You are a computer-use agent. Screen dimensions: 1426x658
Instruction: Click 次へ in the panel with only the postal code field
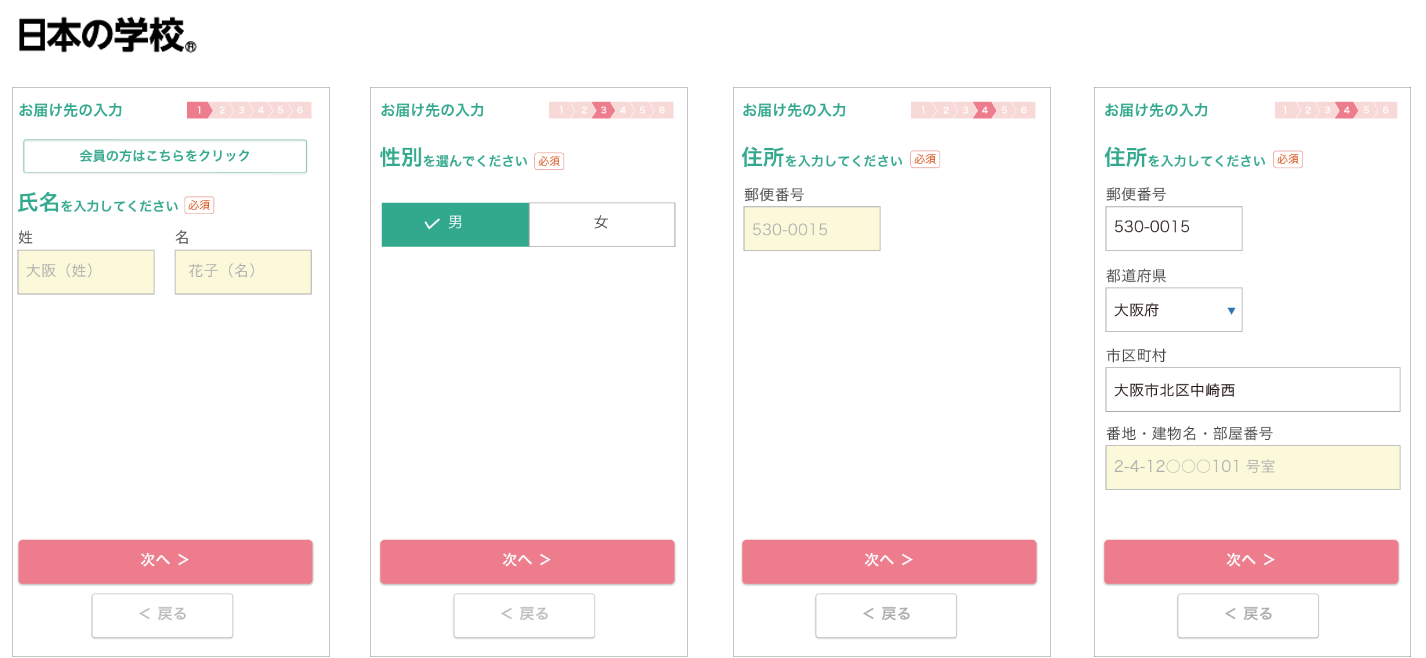(889, 561)
